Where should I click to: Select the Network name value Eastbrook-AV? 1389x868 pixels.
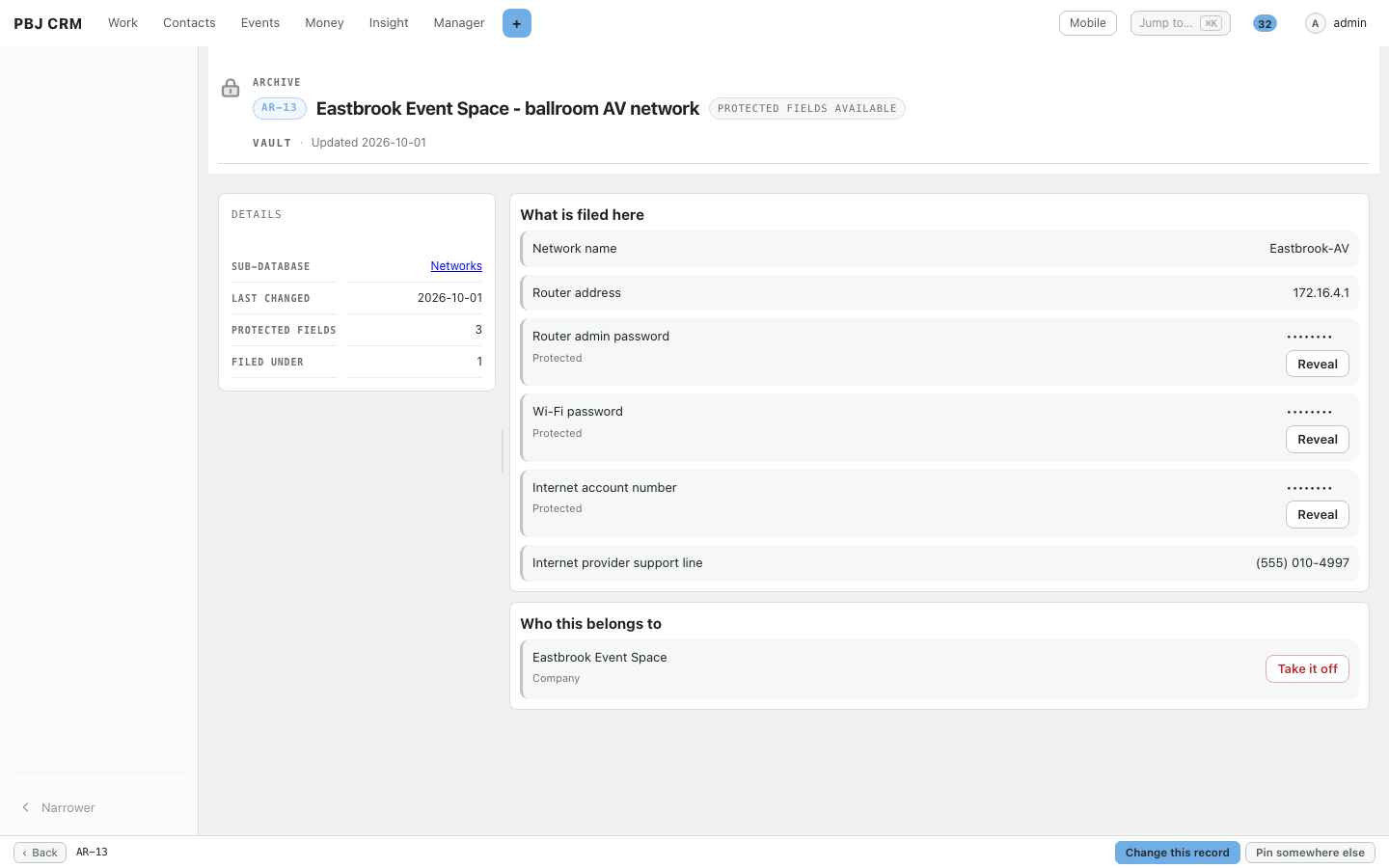click(1309, 249)
